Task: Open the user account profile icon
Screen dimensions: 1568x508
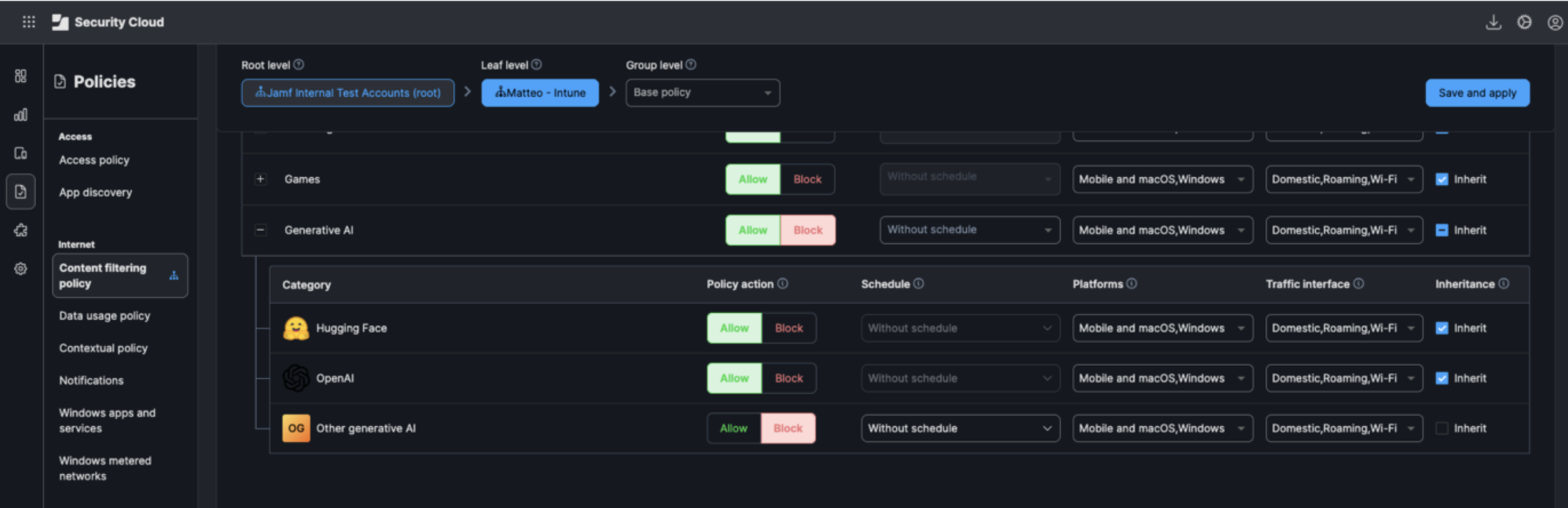Action: tap(1554, 22)
